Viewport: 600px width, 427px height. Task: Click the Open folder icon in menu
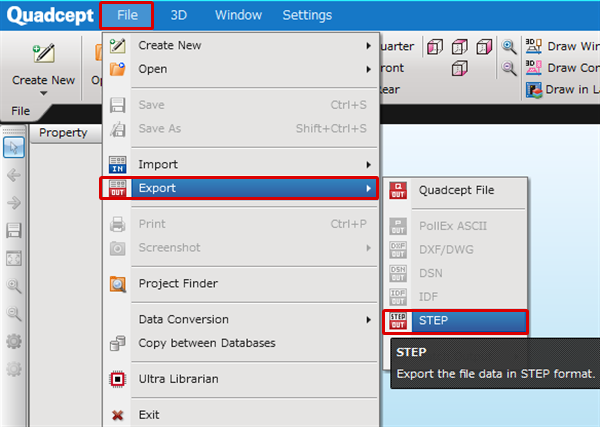point(117,69)
